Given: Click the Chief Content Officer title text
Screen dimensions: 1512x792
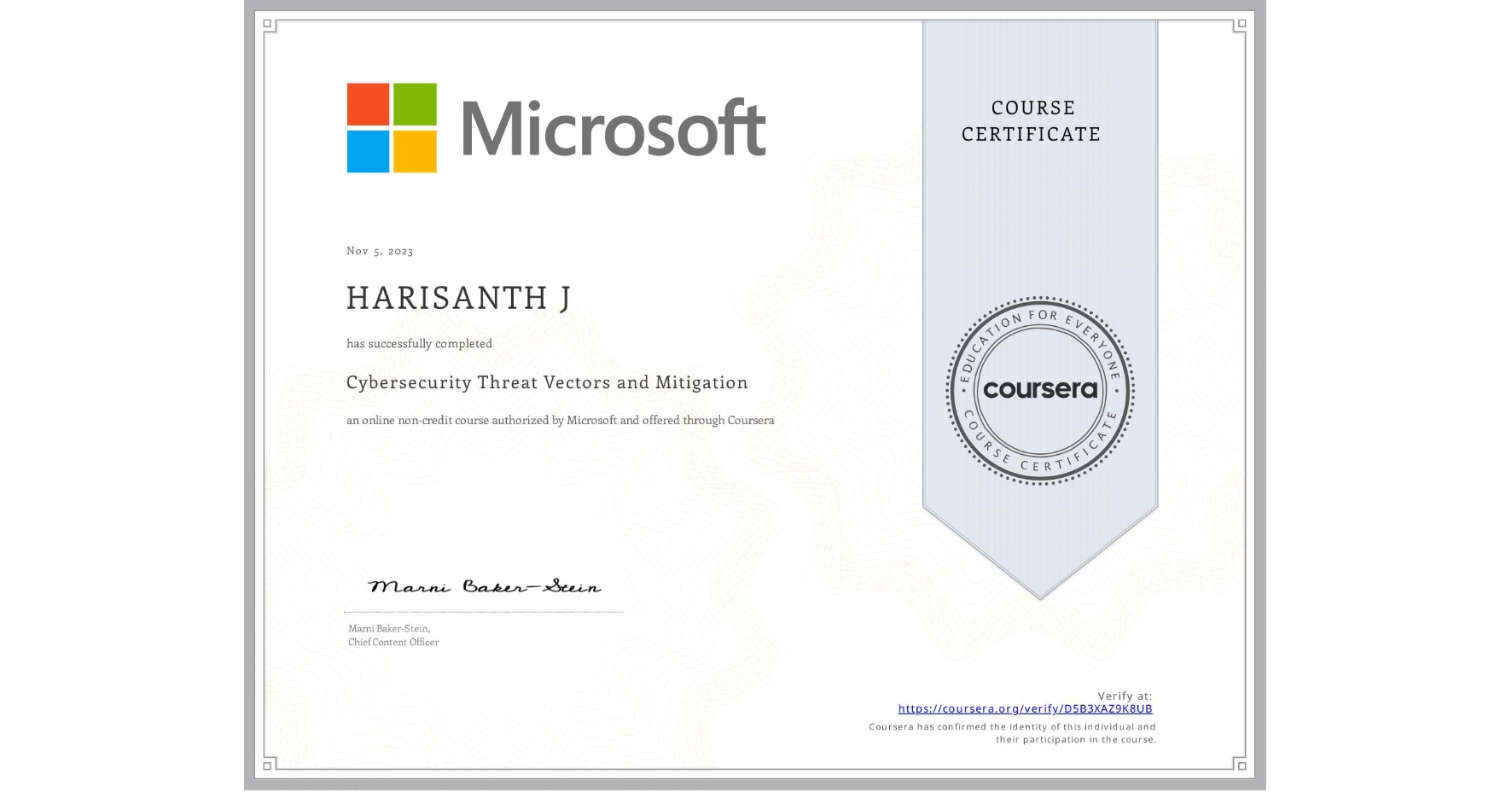Looking at the screenshot, I should (393, 642).
